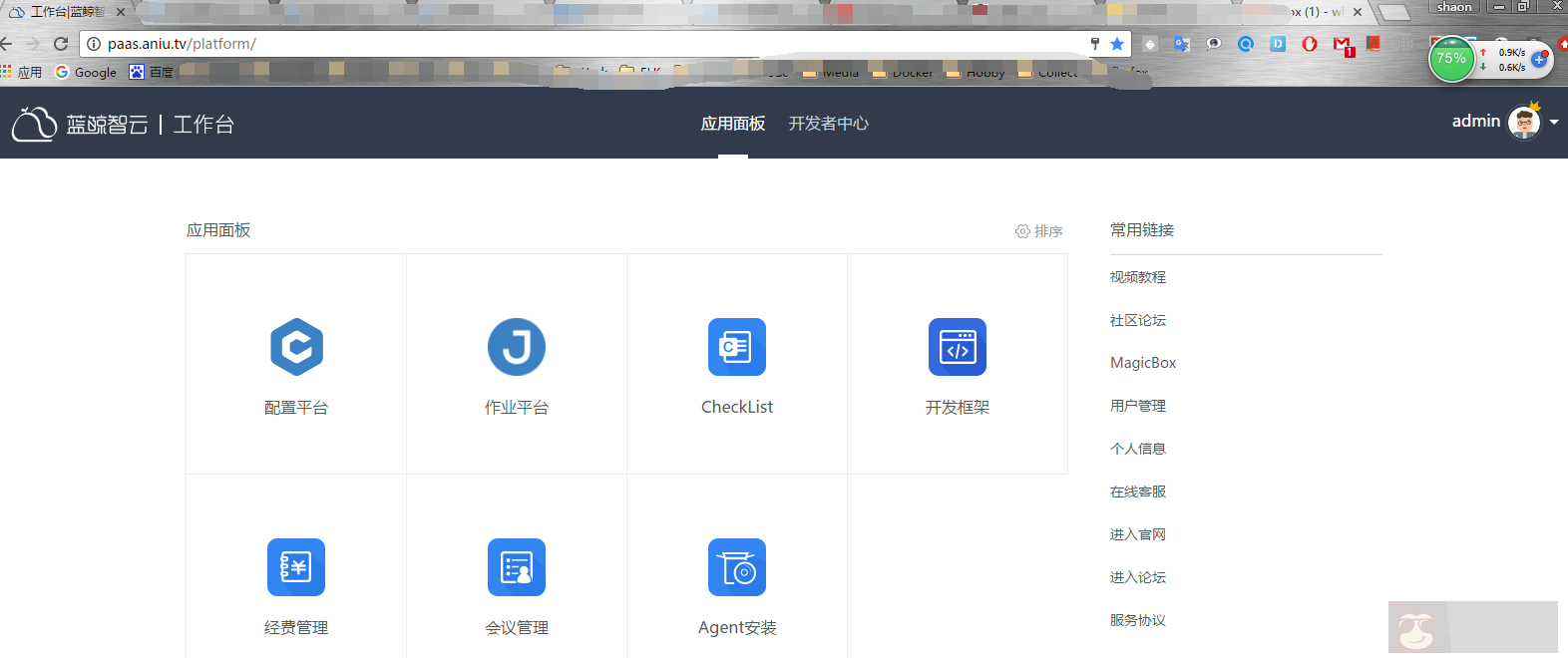This screenshot has height=658, width=1568.
Task: Open the 开发框架 code icon
Action: [958, 347]
